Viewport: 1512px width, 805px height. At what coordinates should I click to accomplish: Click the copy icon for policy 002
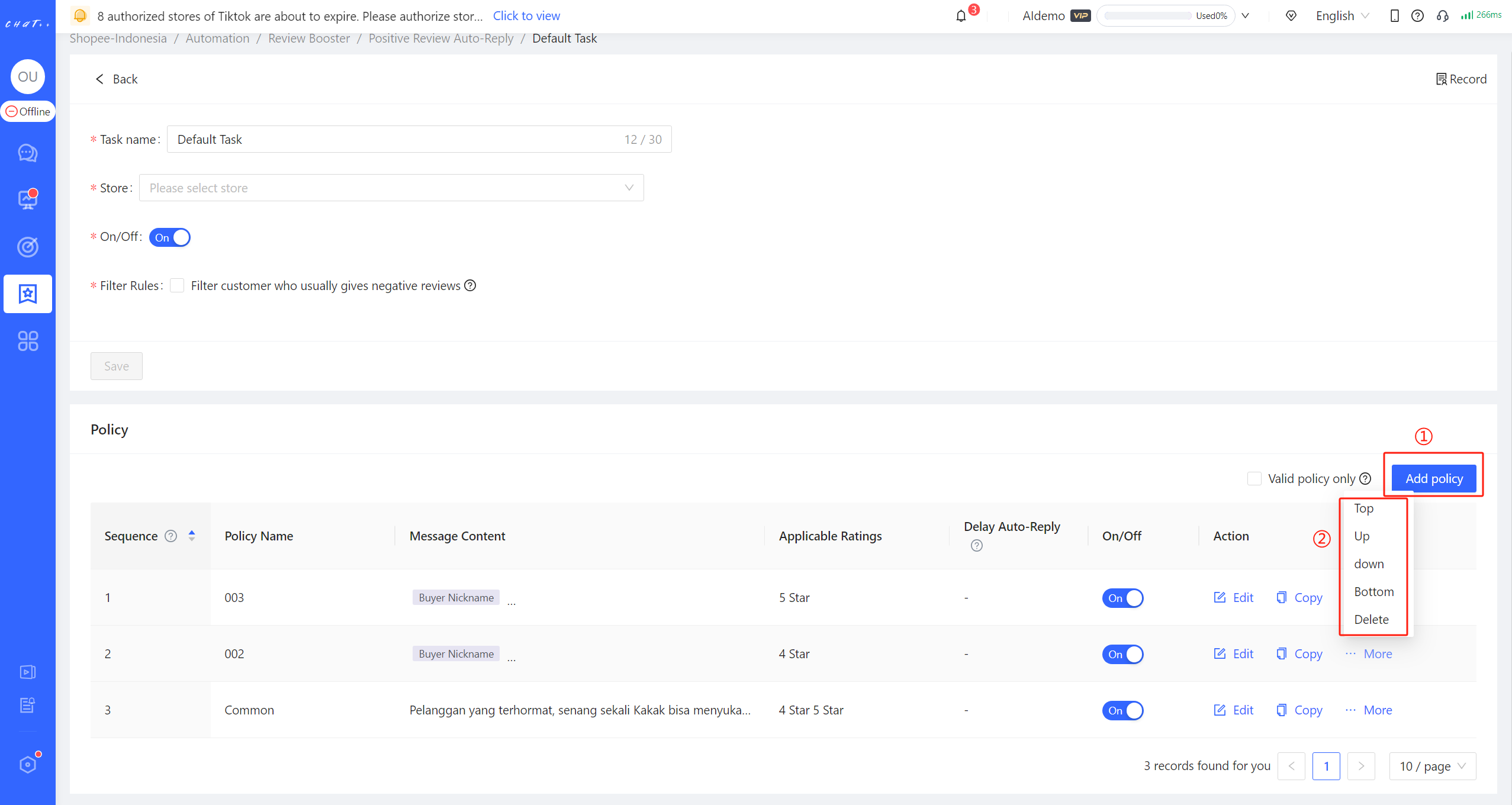(1282, 653)
